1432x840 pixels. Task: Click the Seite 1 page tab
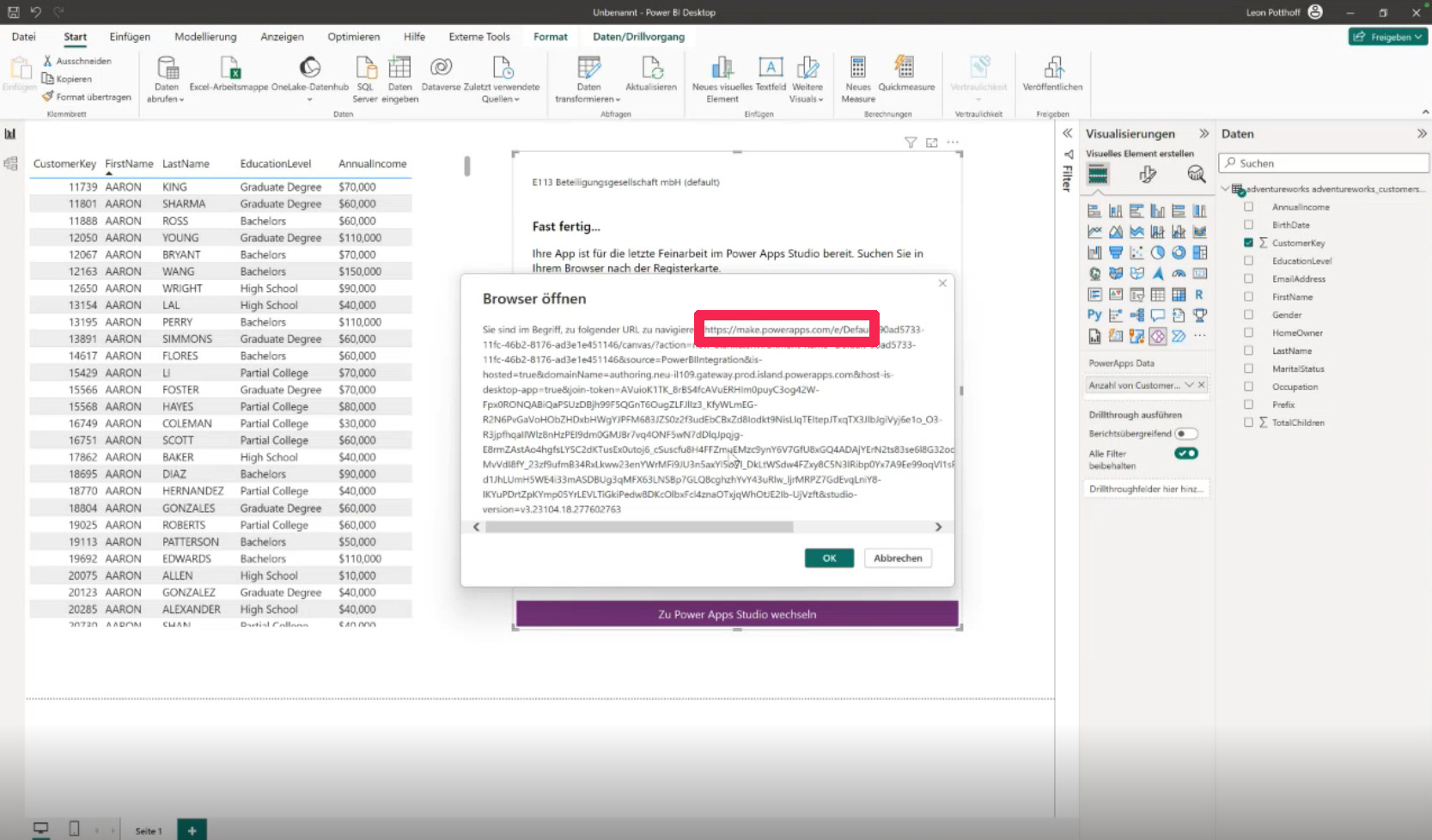pyautogui.click(x=149, y=831)
